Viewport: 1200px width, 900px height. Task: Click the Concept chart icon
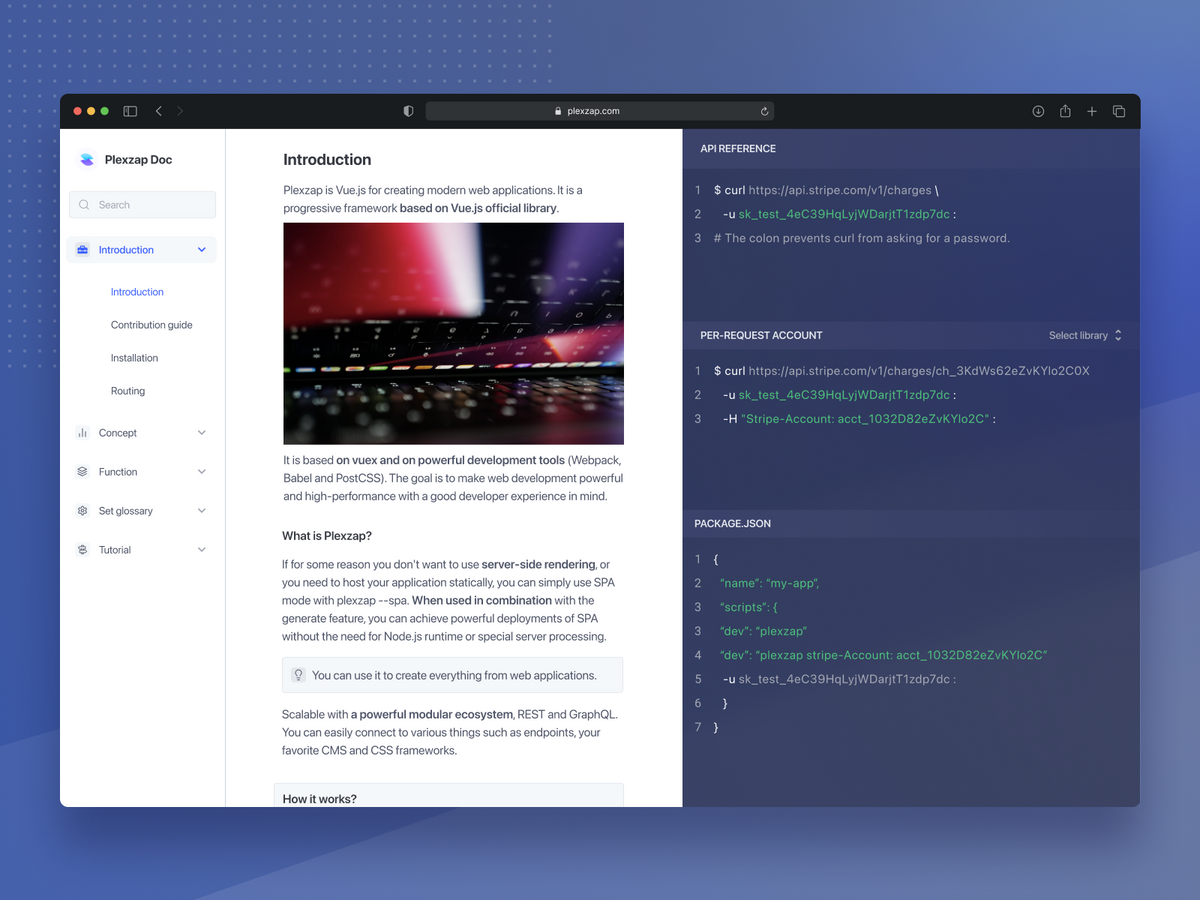[x=82, y=433]
